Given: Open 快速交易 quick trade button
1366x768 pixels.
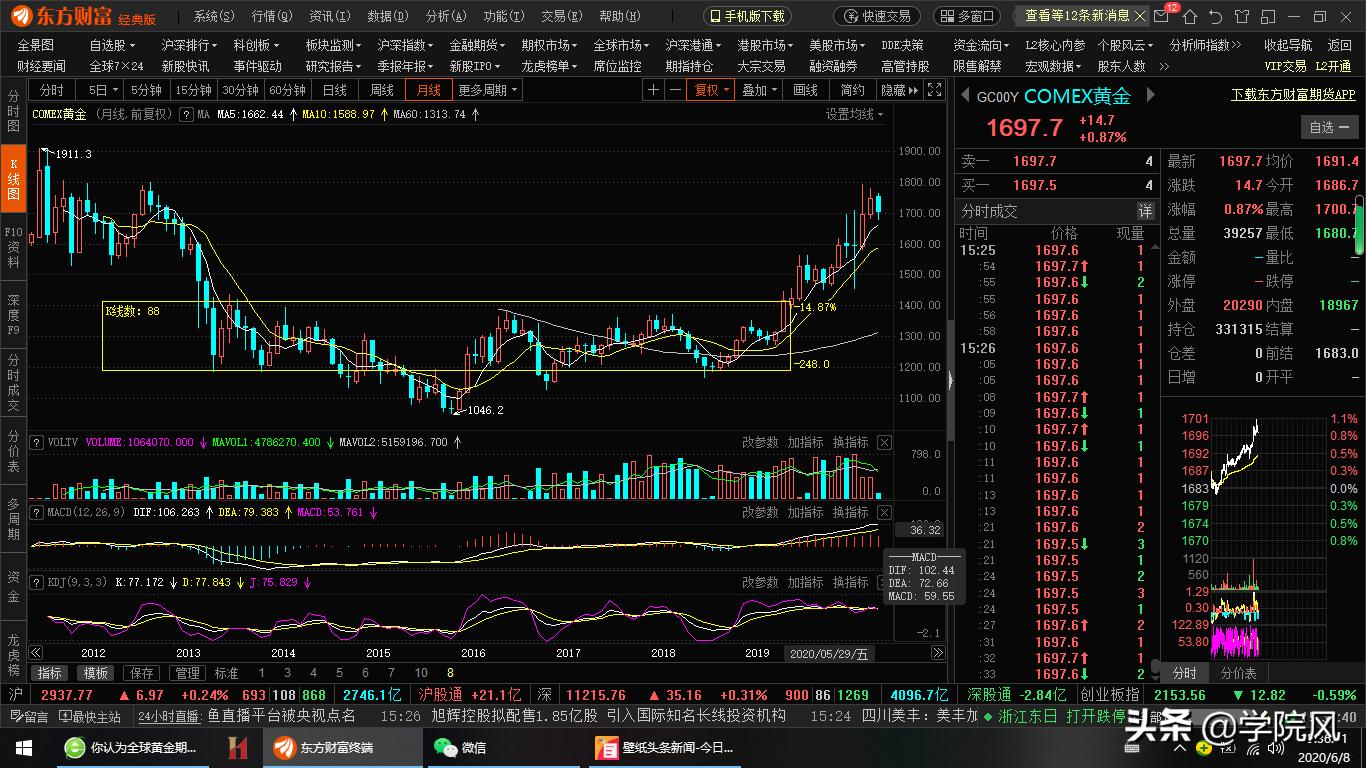Looking at the screenshot, I should click(877, 16).
